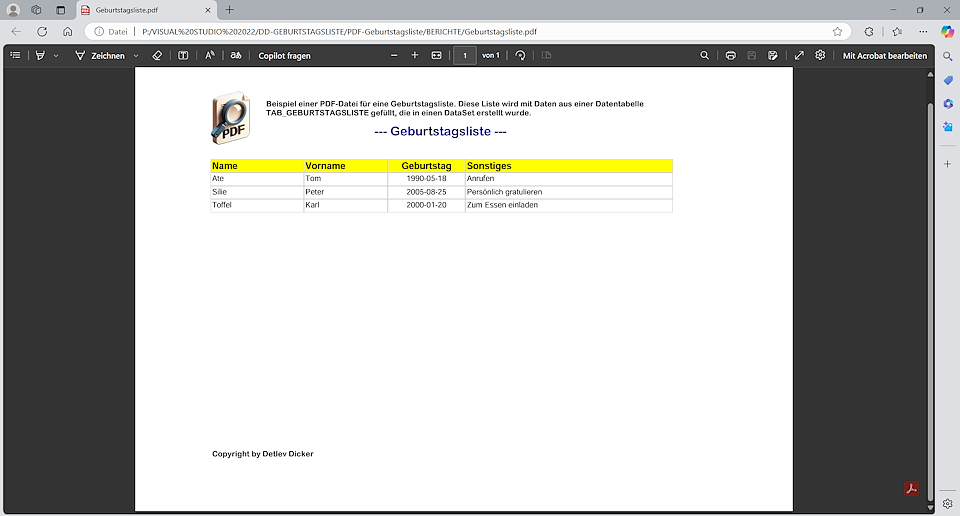The width and height of the screenshot is (960, 516).
Task: Click the print PDF icon
Action: coord(731,56)
